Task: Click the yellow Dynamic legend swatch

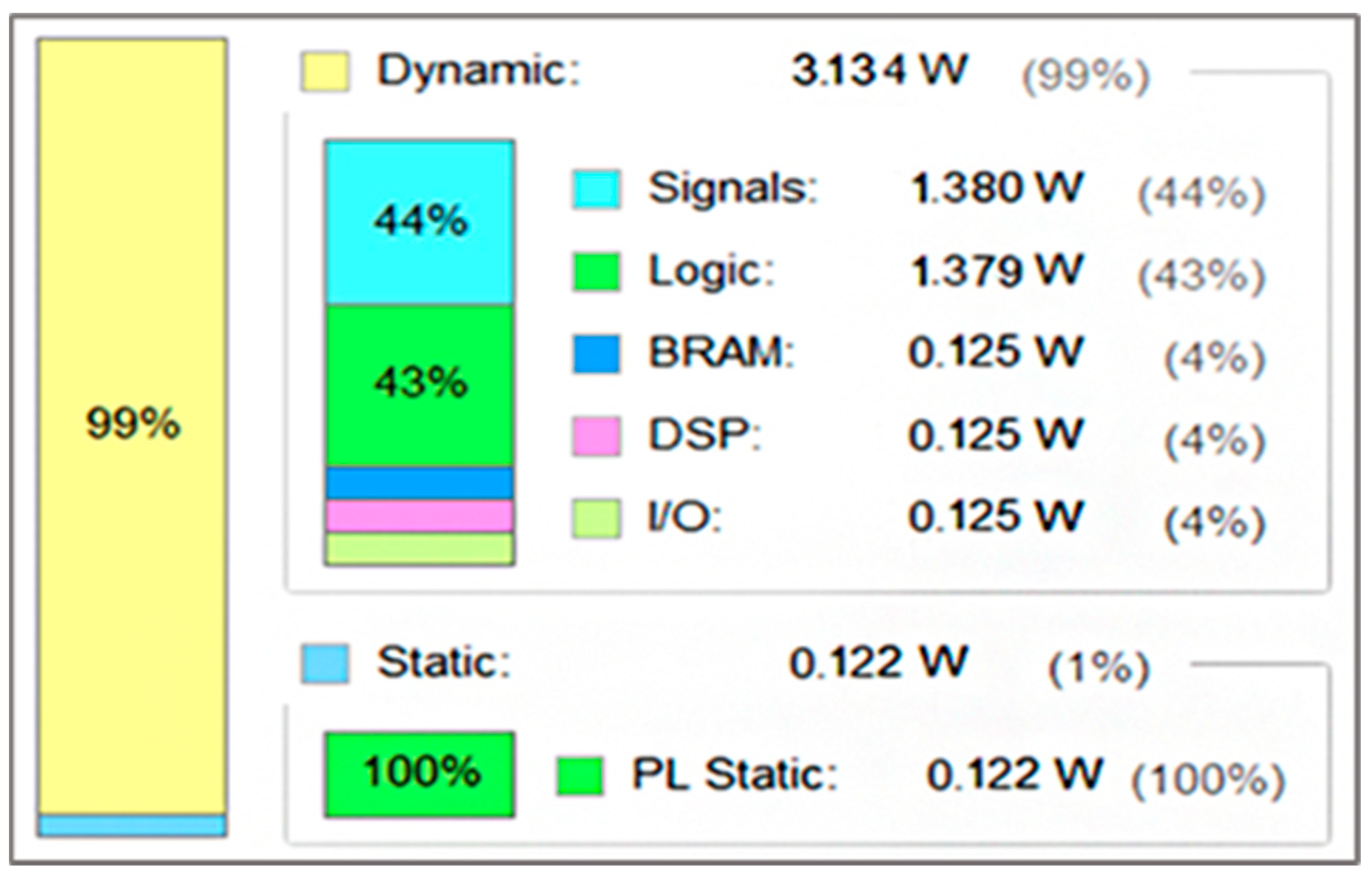Action: click(x=325, y=72)
